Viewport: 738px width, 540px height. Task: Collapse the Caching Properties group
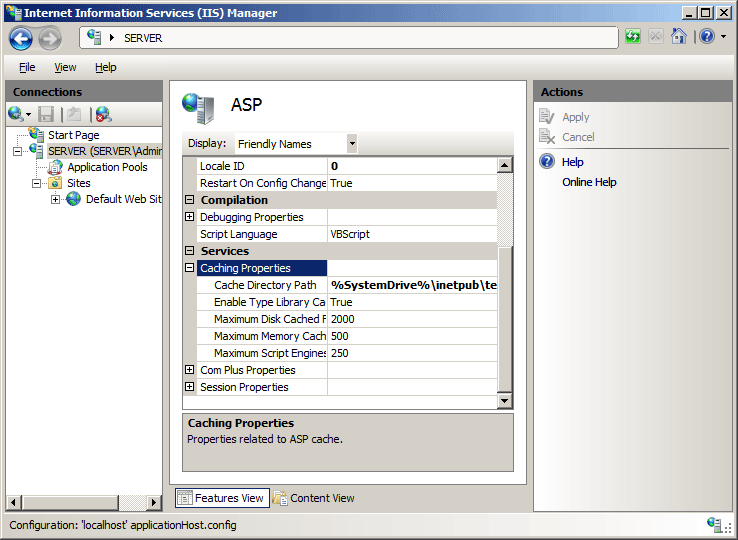[x=190, y=268]
